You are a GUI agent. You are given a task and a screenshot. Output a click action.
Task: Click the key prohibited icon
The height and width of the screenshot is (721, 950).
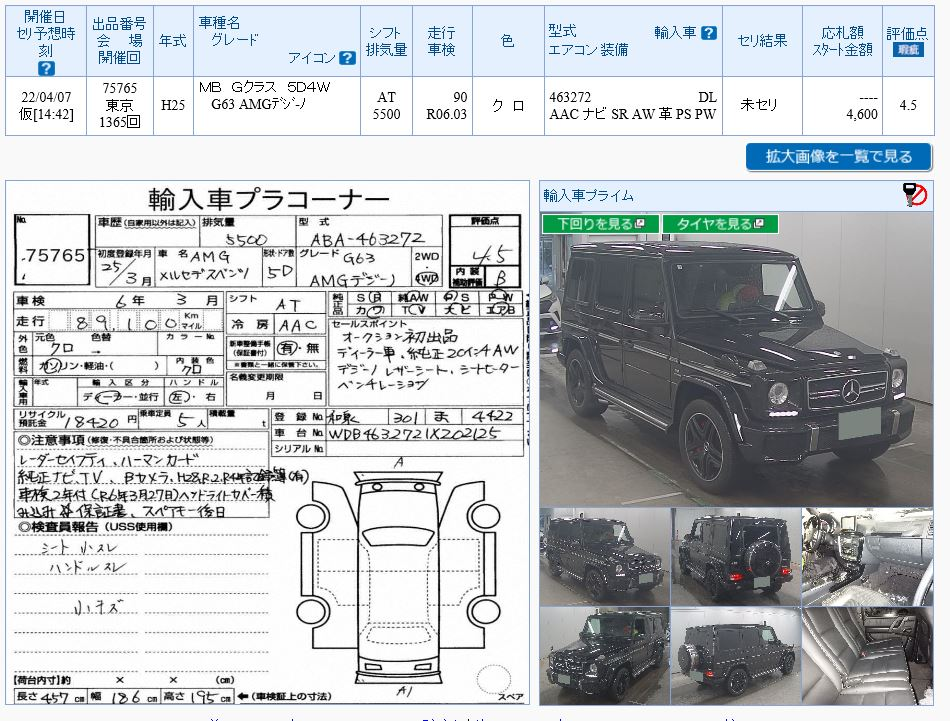915,195
